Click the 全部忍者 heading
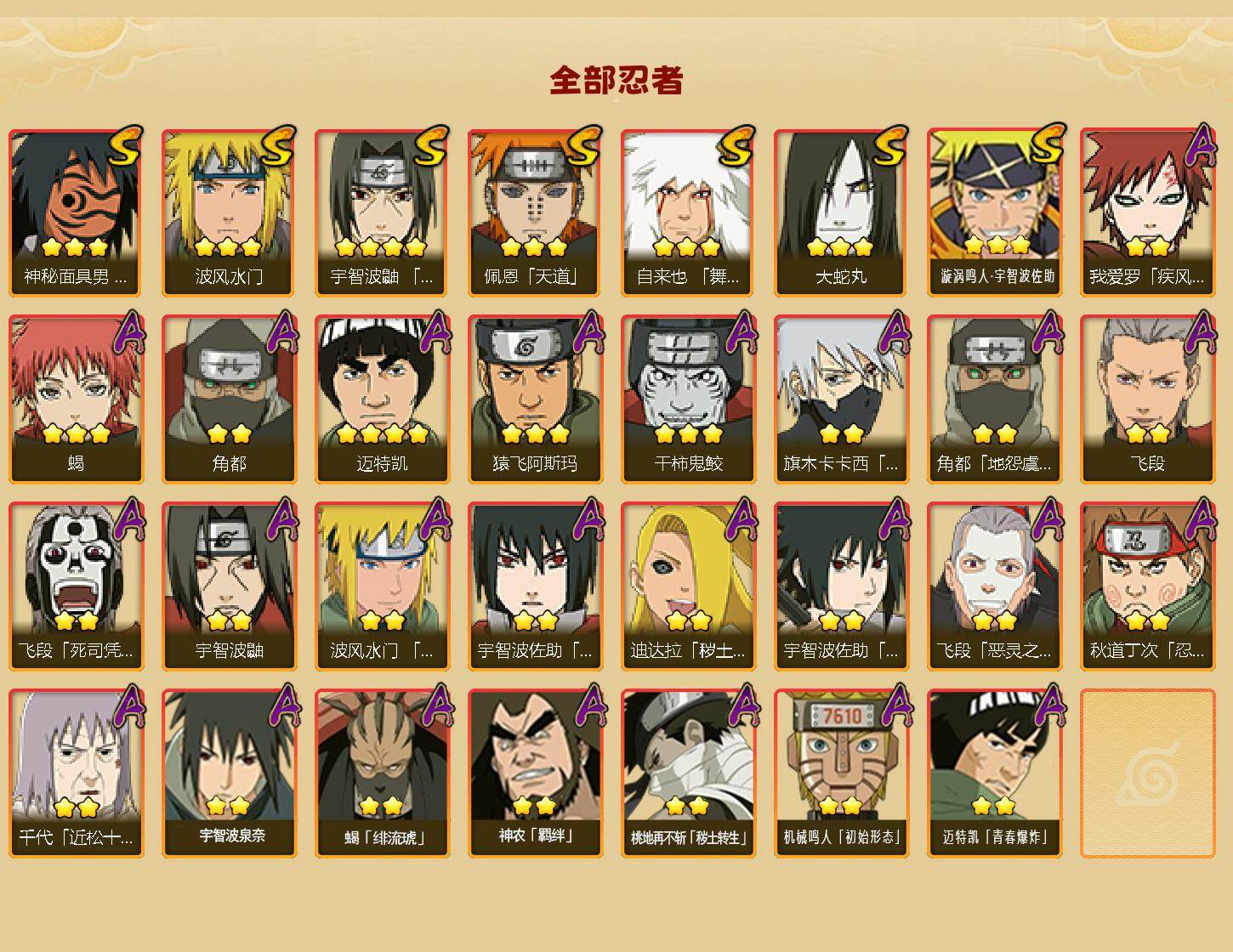 pyautogui.click(x=616, y=81)
